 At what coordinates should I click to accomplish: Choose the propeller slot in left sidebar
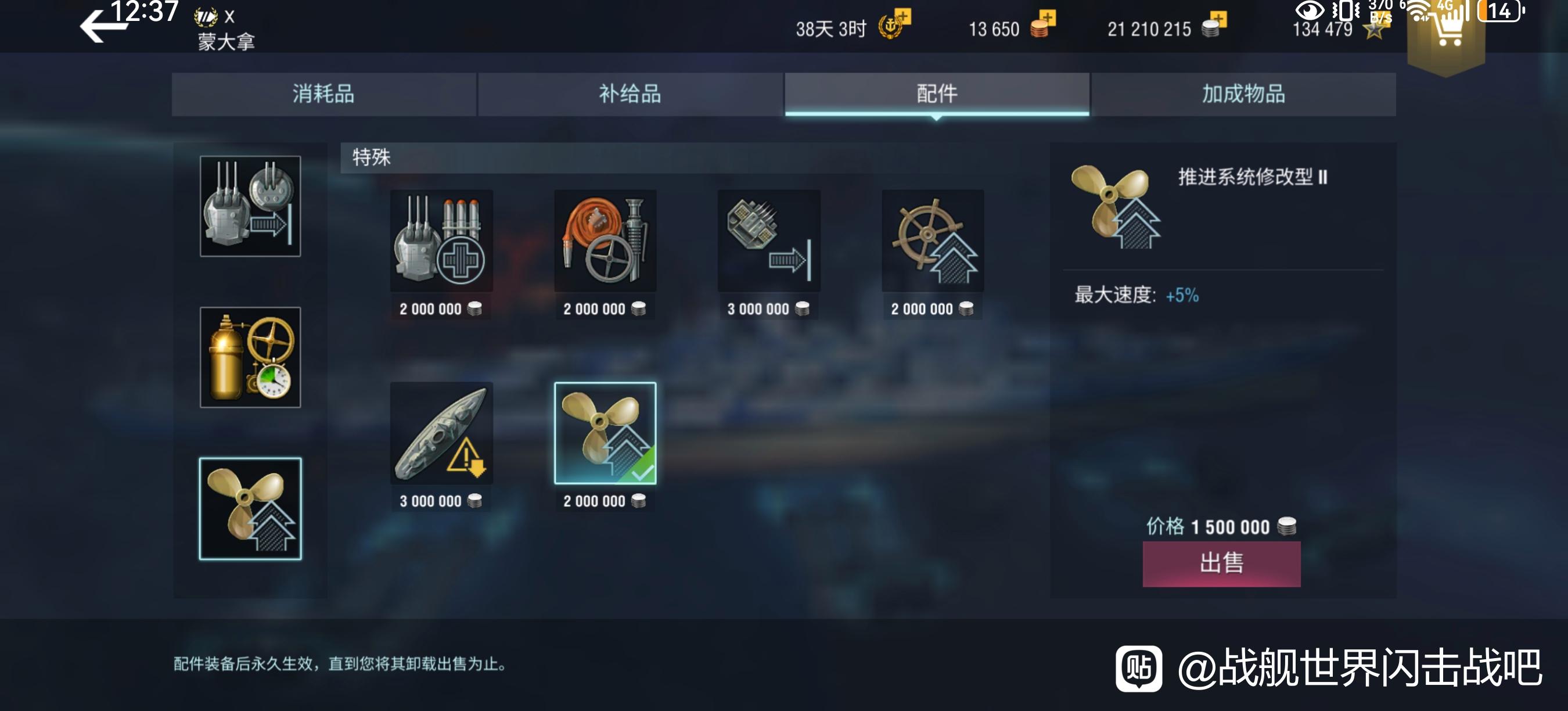[x=250, y=508]
